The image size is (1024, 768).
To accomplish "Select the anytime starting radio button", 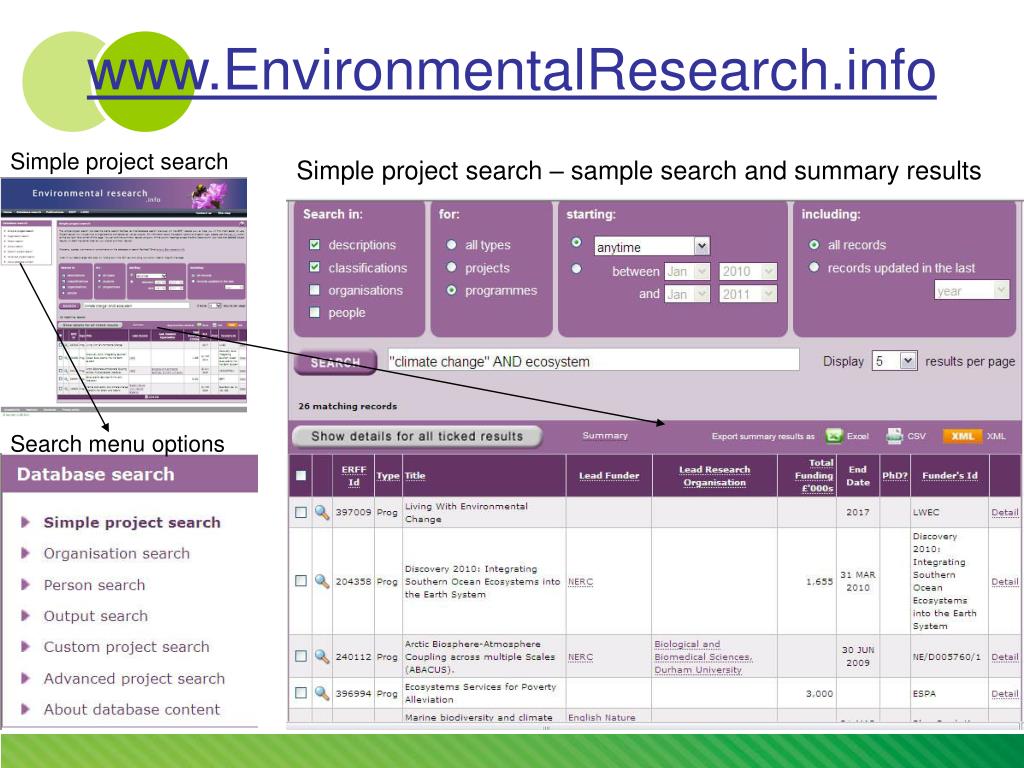I will pyautogui.click(x=576, y=242).
